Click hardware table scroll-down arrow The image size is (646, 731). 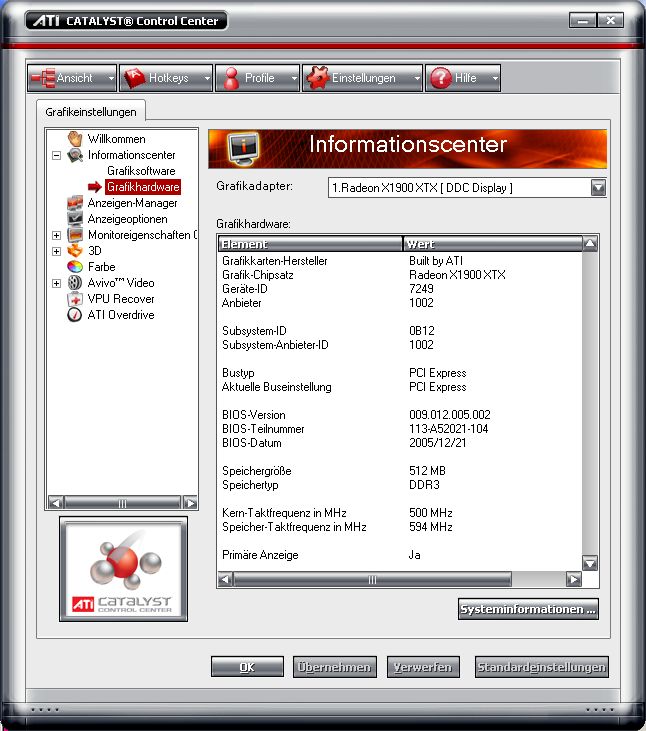click(590, 563)
